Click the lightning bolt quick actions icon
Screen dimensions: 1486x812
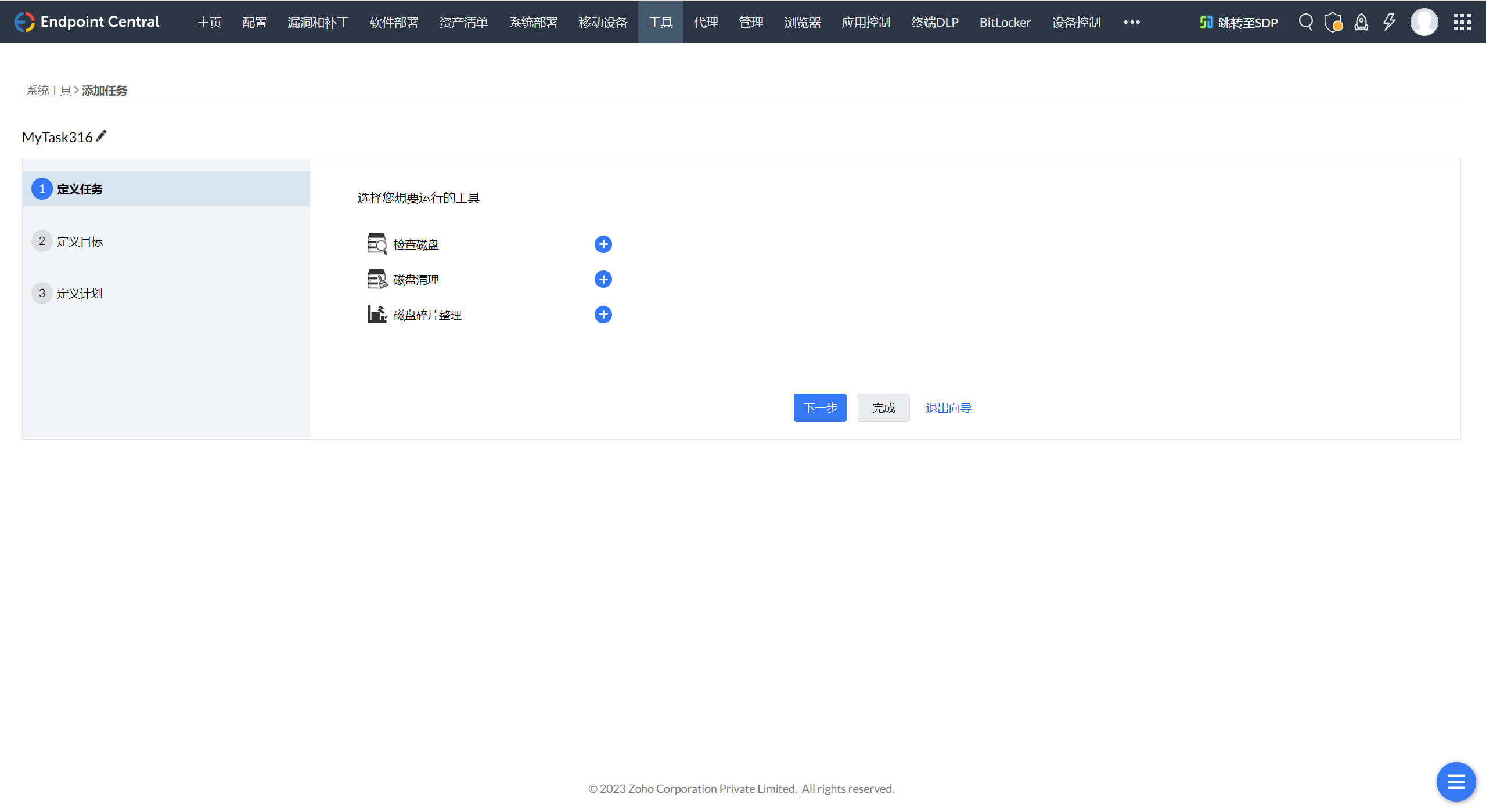[x=1389, y=22]
